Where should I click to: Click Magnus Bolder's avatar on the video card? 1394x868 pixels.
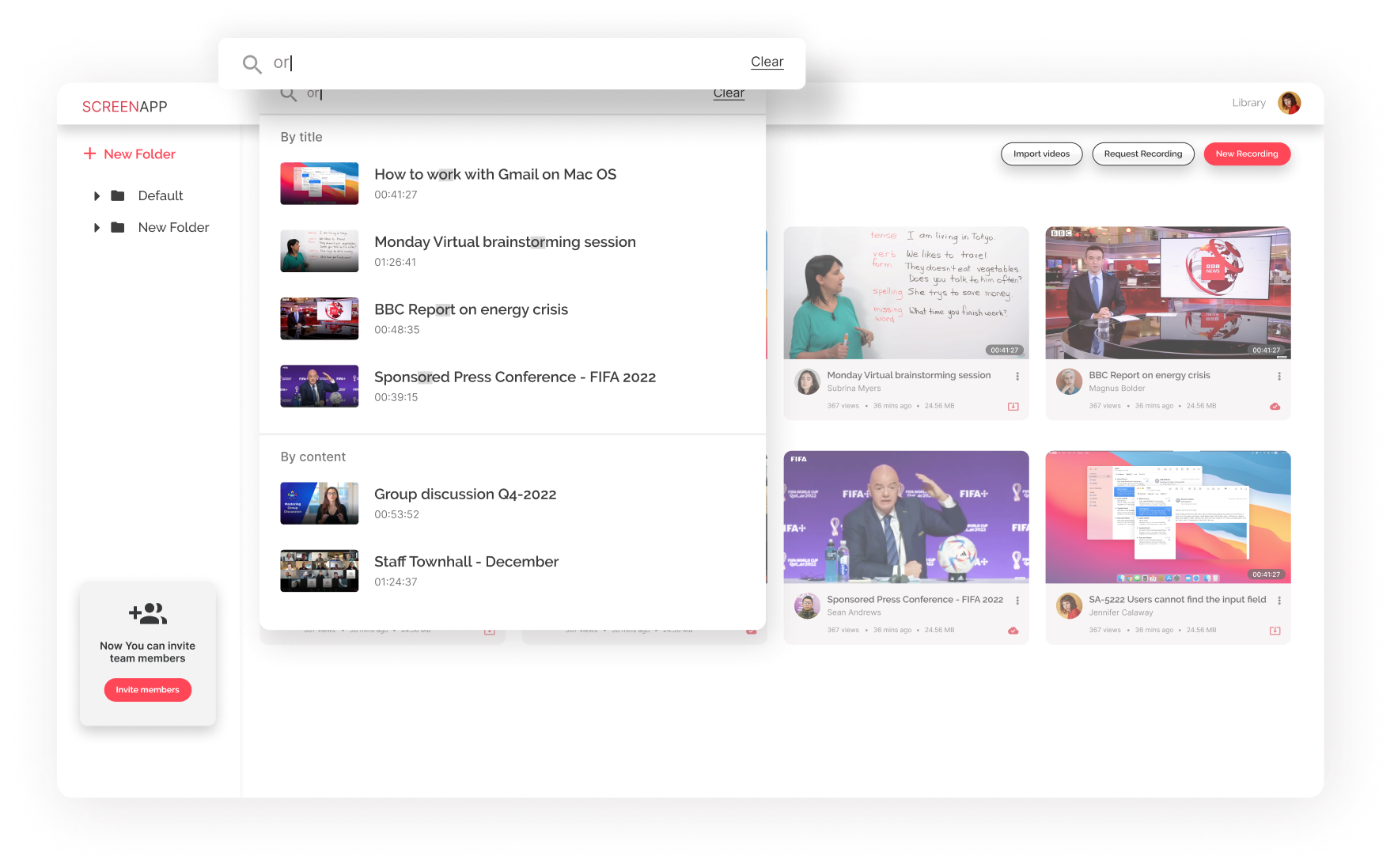coord(1069,381)
